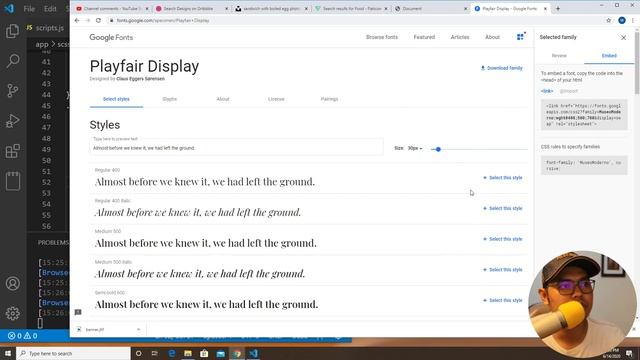Screen dimensions: 640x360
Task: Open the Edit menu in VS Code
Action: pos(50,9)
